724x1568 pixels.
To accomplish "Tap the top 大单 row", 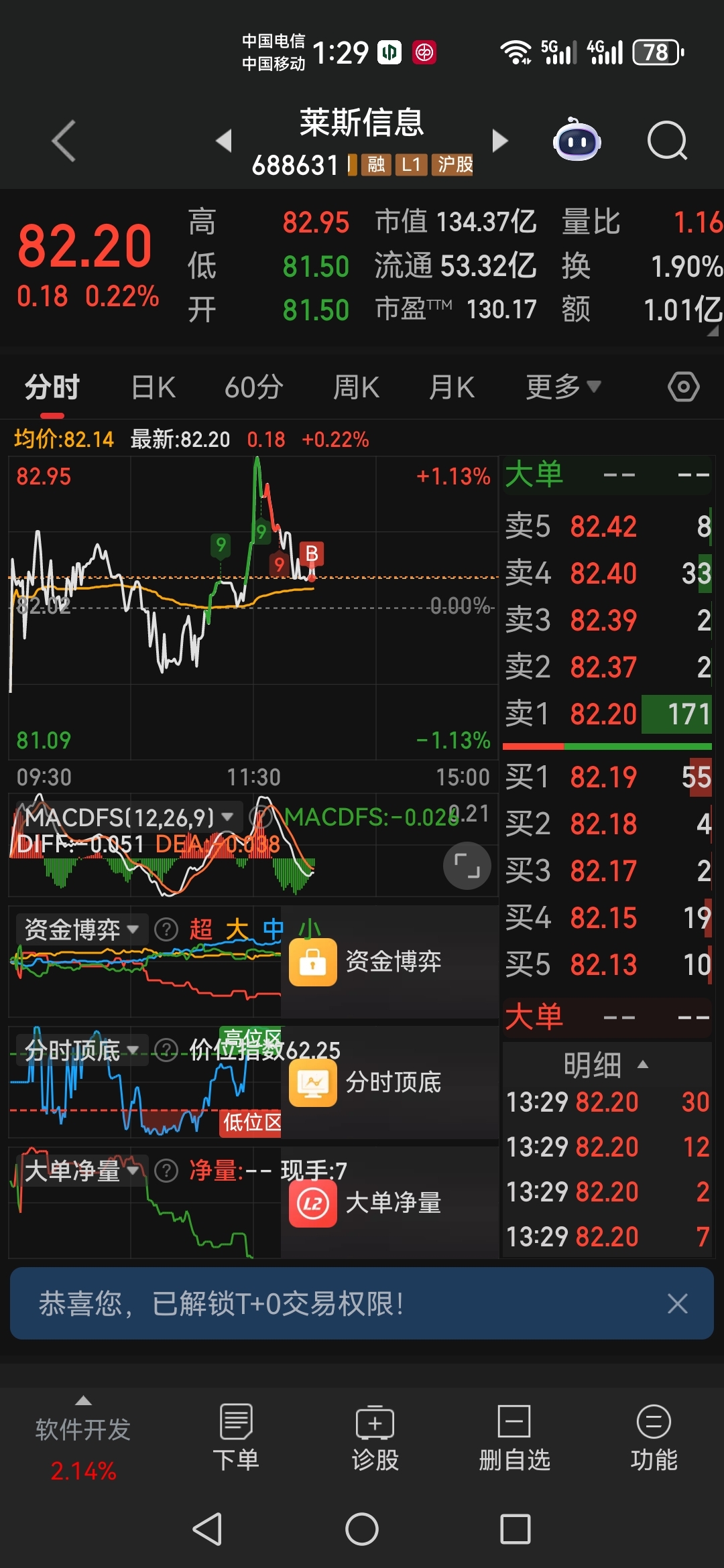I will coord(607,475).
